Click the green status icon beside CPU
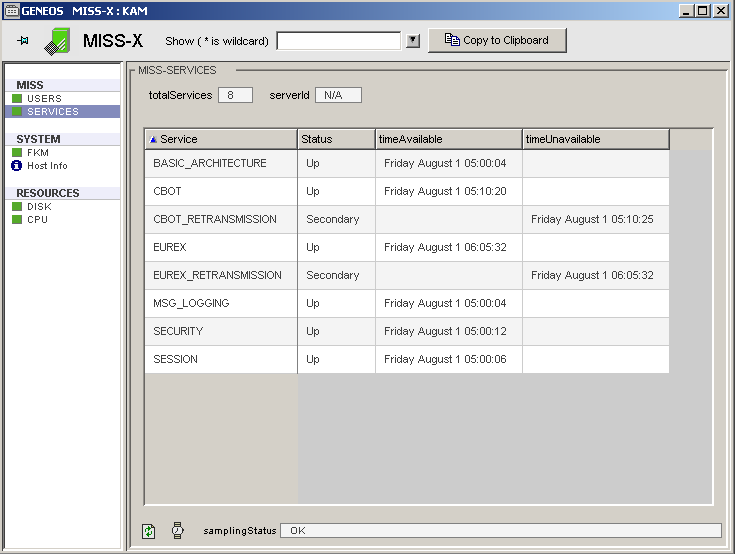Image resolution: width=736 pixels, height=554 pixels. click(x=17, y=220)
